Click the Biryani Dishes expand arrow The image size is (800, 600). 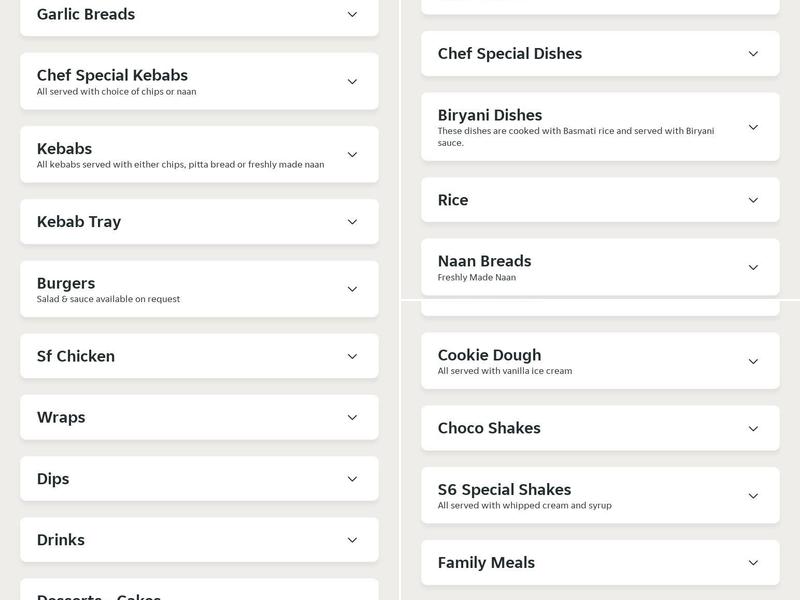[x=752, y=127]
